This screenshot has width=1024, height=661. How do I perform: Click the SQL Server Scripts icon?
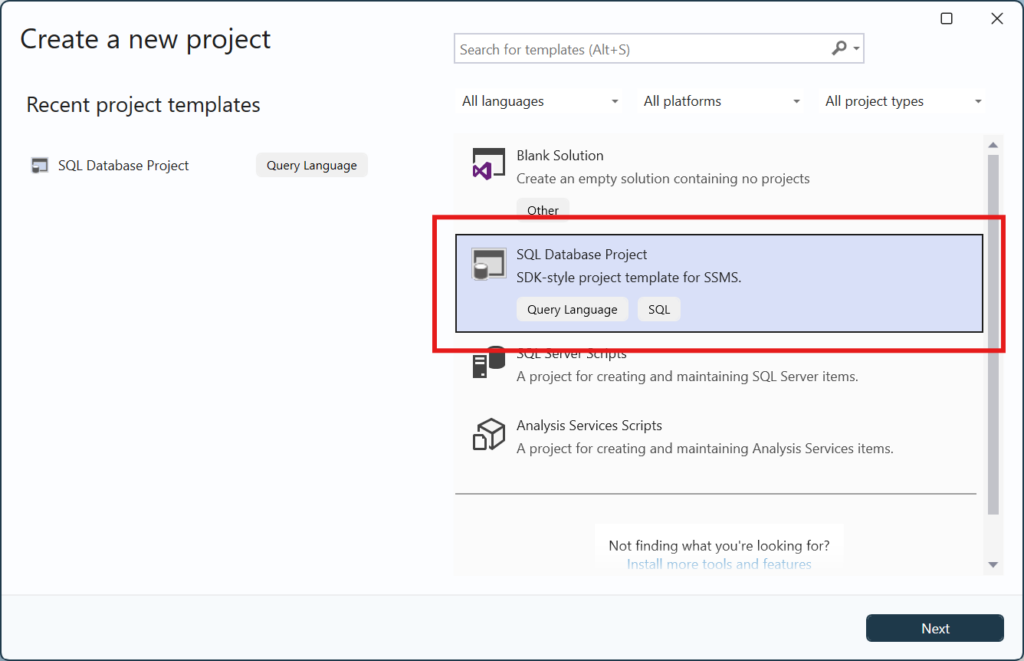click(x=487, y=364)
